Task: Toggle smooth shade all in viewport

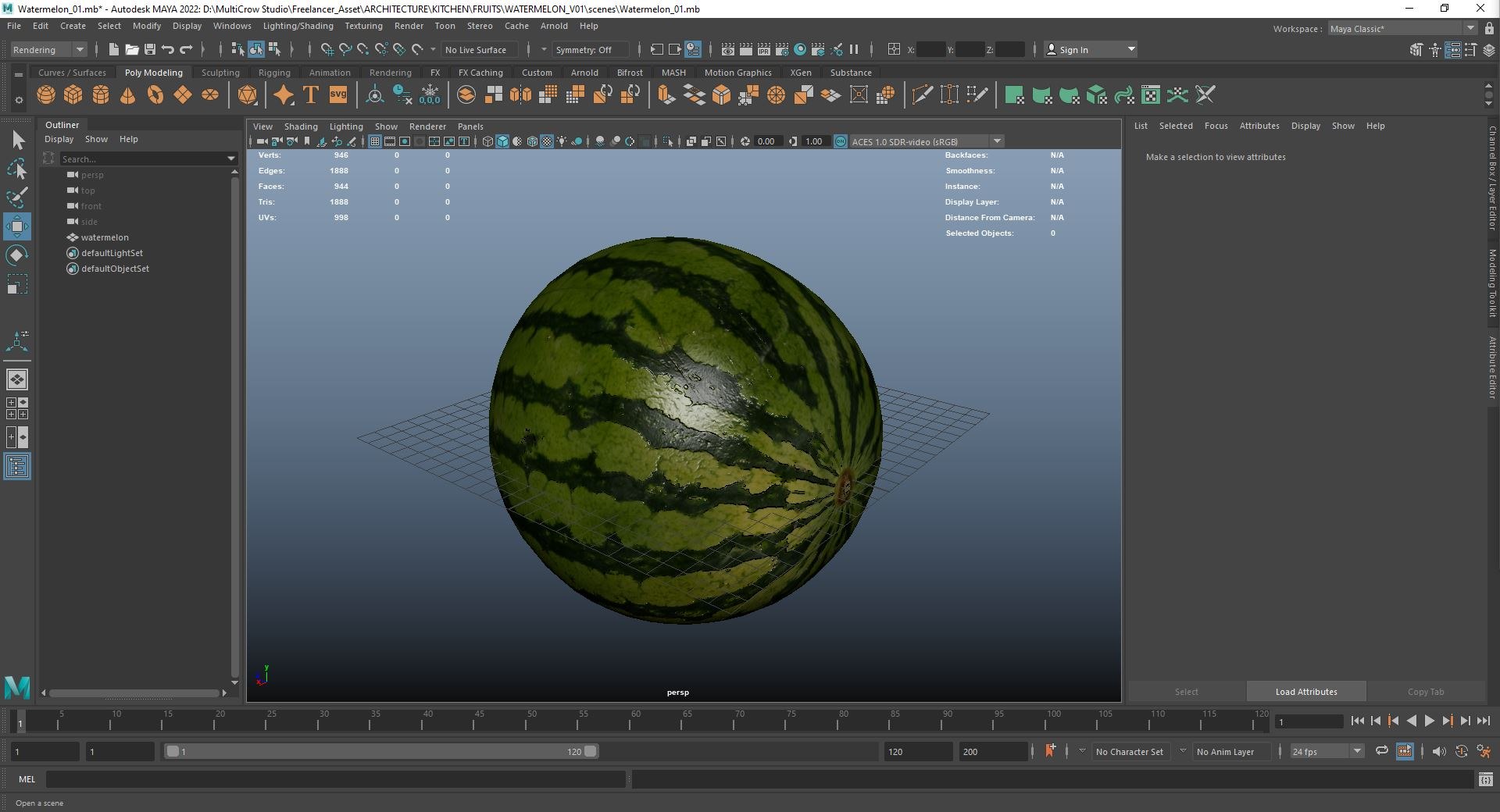Action: pyautogui.click(x=502, y=141)
